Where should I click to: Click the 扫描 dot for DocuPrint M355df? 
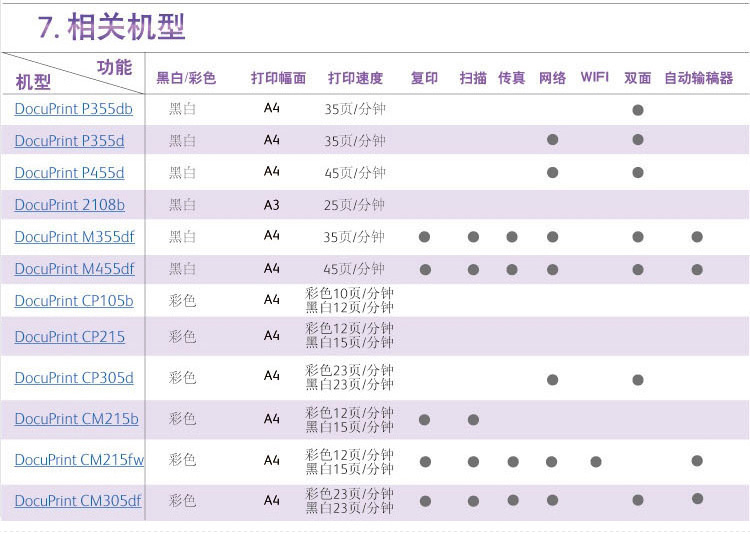474,237
